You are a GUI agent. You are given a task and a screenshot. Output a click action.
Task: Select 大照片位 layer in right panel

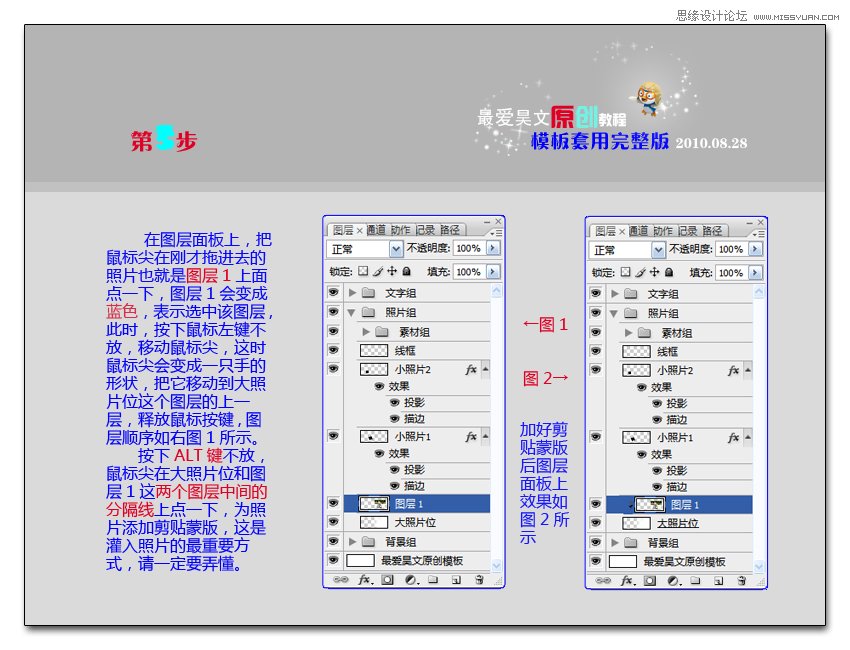click(x=679, y=523)
